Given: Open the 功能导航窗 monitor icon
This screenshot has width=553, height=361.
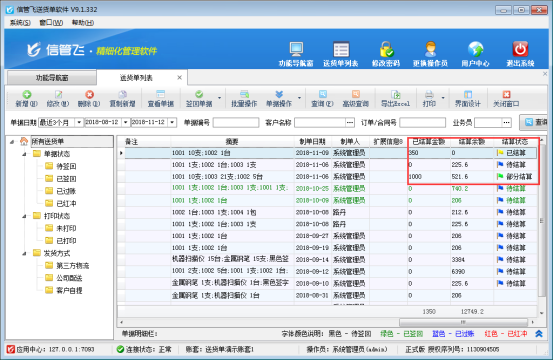Looking at the screenshot, I should (x=296, y=49).
